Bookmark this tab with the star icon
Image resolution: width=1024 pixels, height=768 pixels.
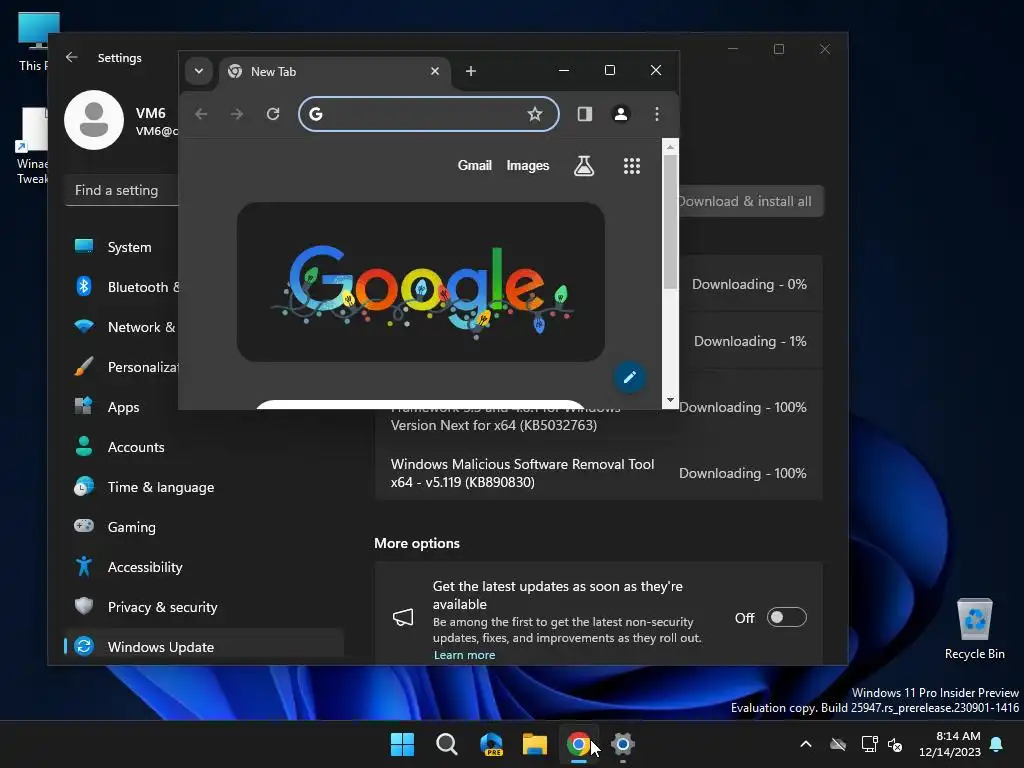535,114
